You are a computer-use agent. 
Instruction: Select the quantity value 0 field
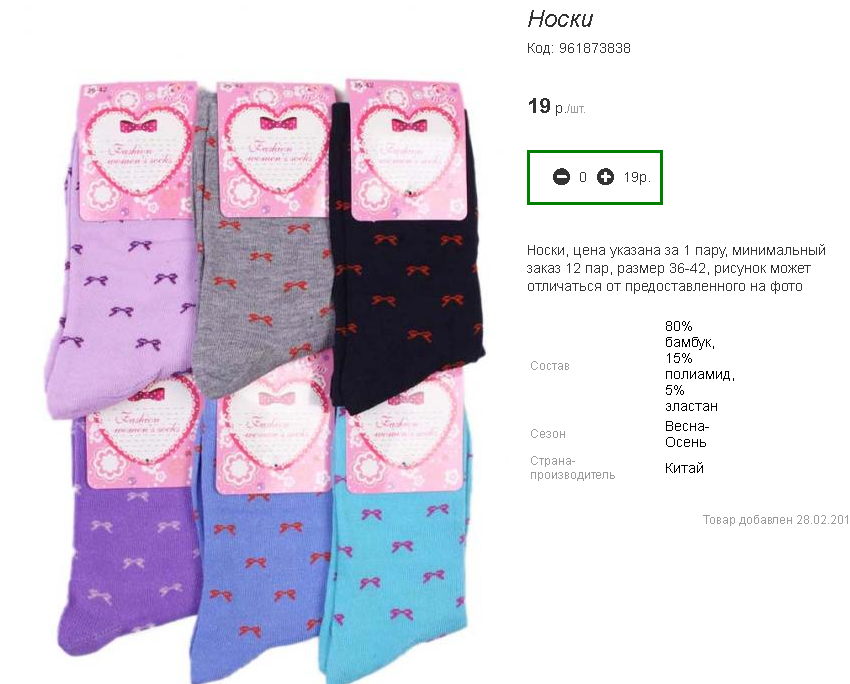point(583,177)
